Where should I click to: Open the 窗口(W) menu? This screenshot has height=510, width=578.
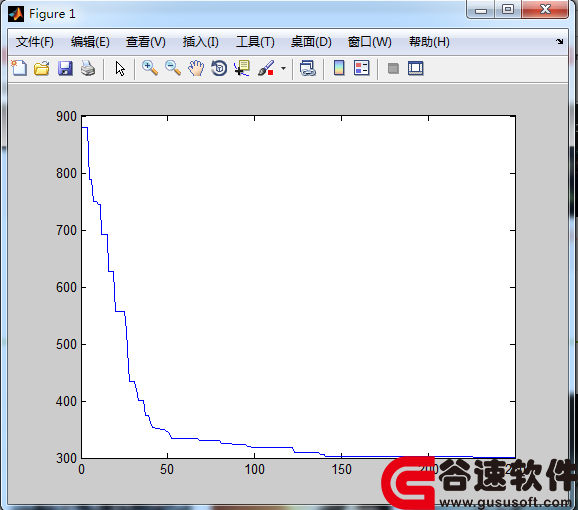coord(369,42)
